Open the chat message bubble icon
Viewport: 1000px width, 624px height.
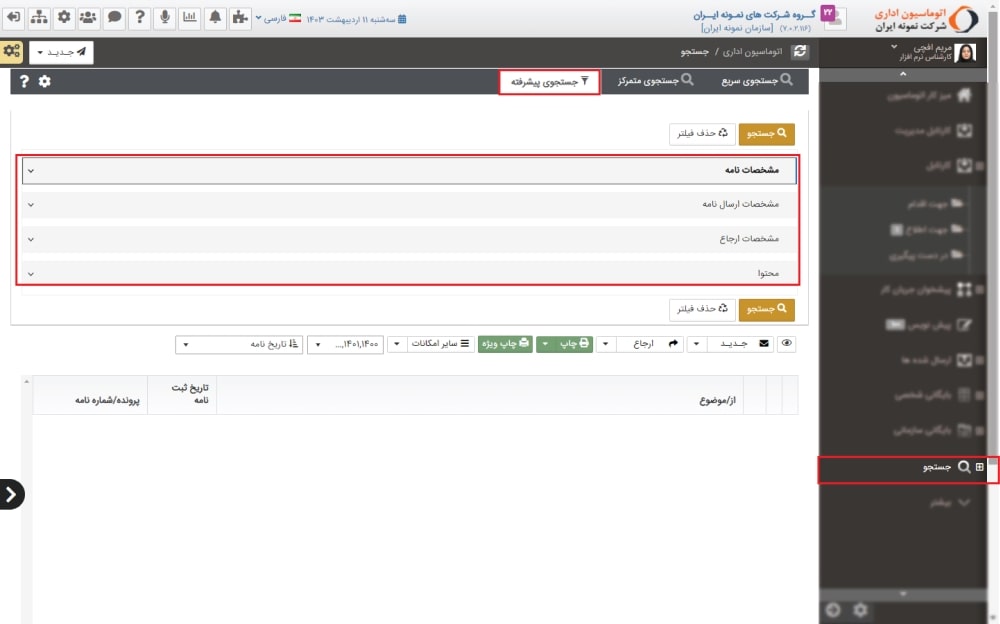tap(114, 18)
